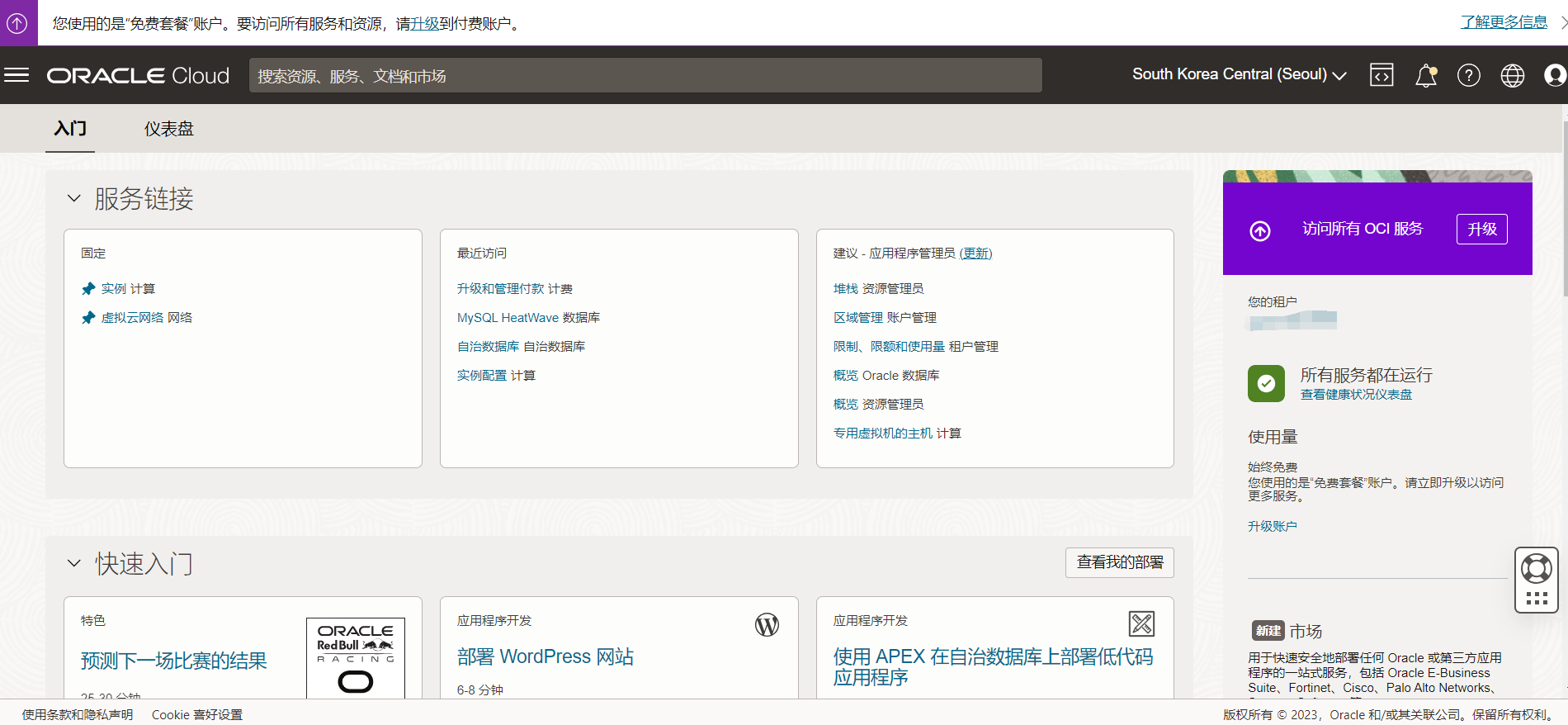Viewport: 1568px width, 725px height.
Task: Click the 所有服务都在运行 status text
Action: (1367, 375)
